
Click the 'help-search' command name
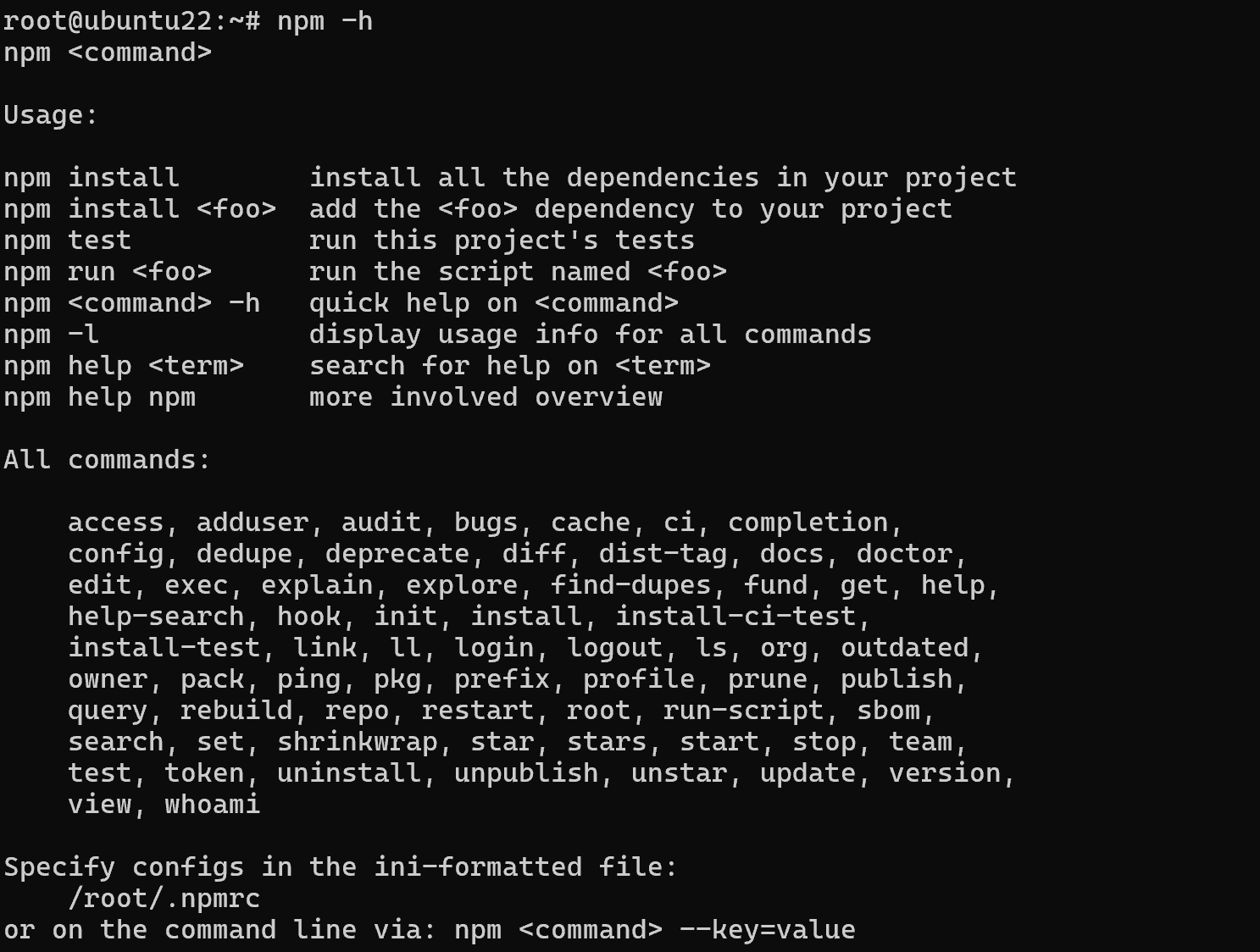[156, 617]
